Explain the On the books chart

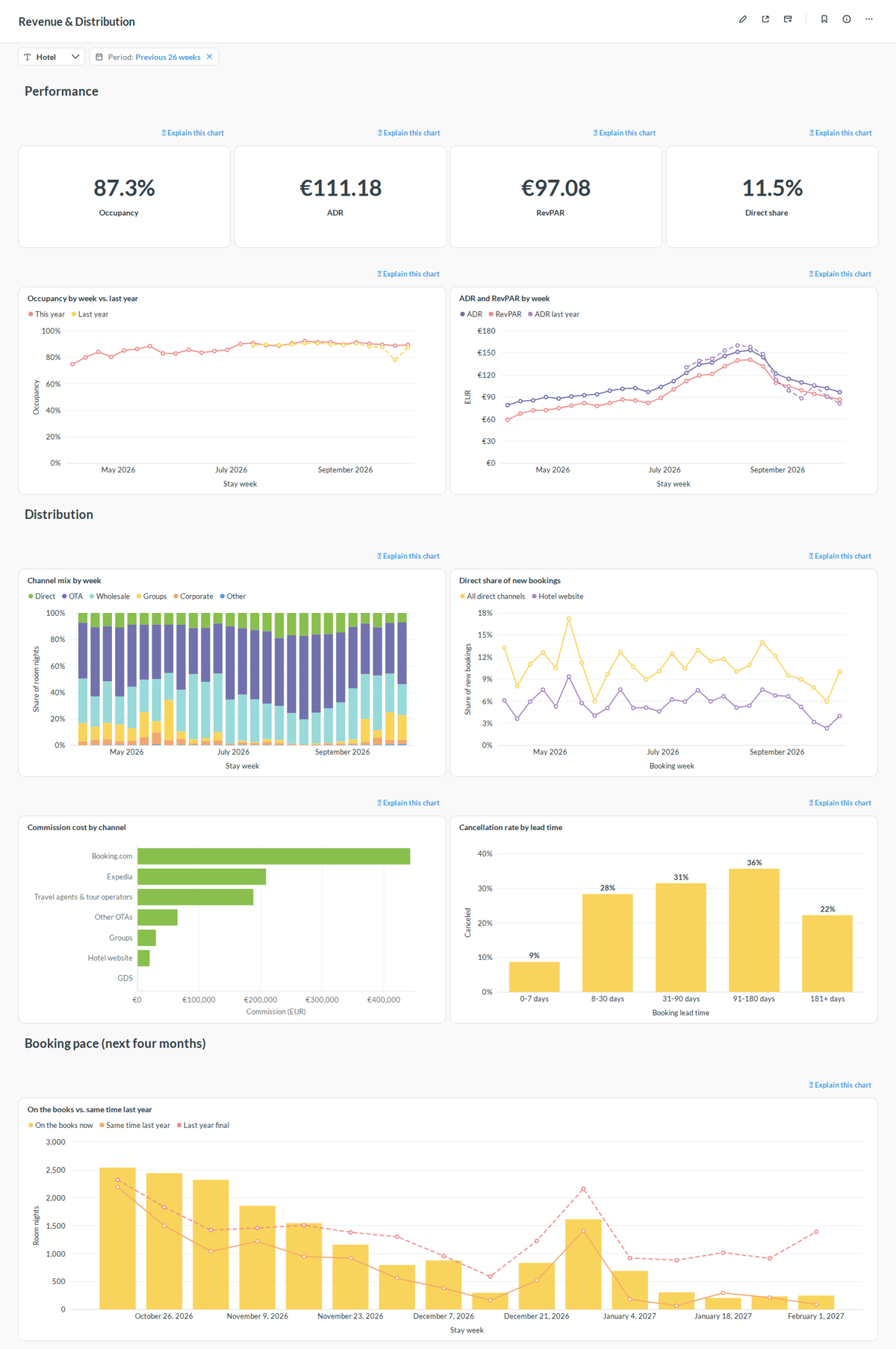[x=840, y=1085]
